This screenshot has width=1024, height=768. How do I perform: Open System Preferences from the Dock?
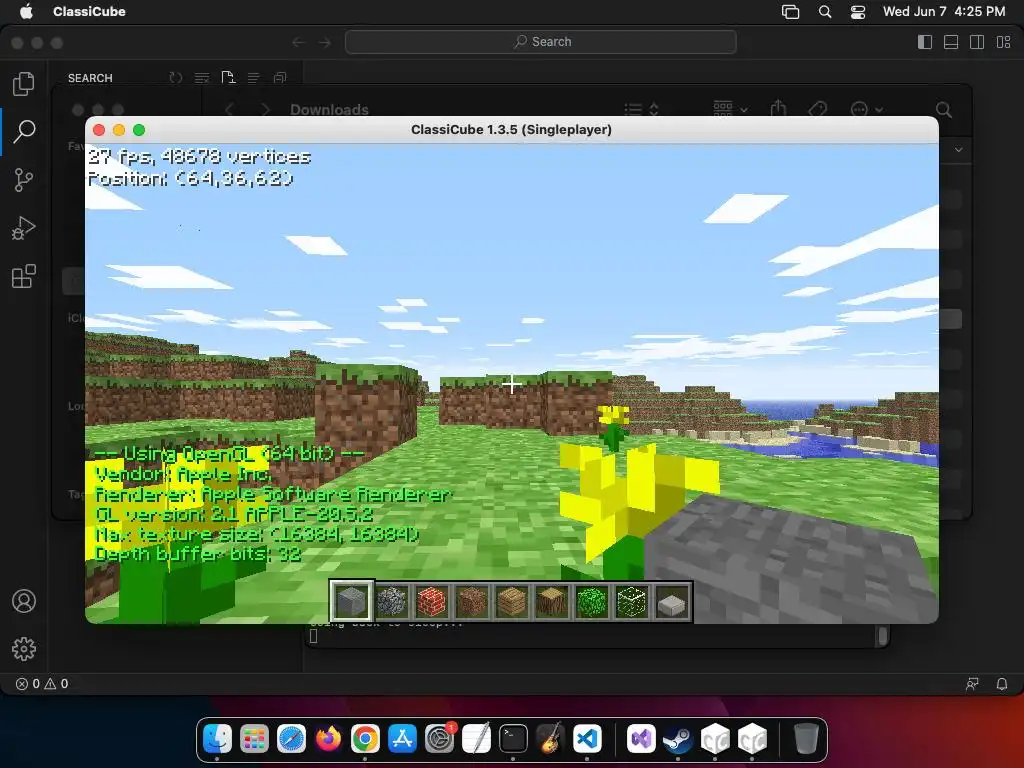[440, 739]
